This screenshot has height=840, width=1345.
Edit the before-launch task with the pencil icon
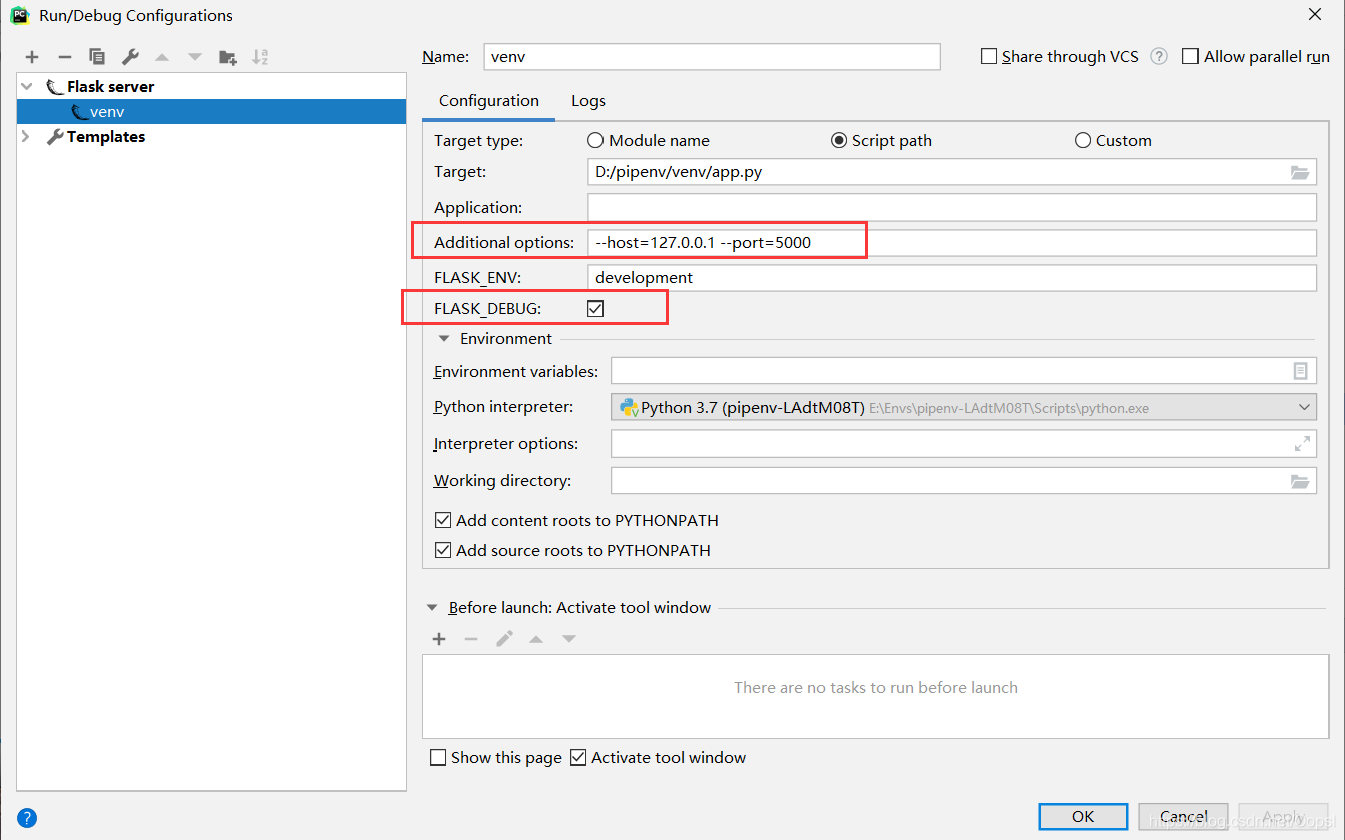tap(504, 638)
